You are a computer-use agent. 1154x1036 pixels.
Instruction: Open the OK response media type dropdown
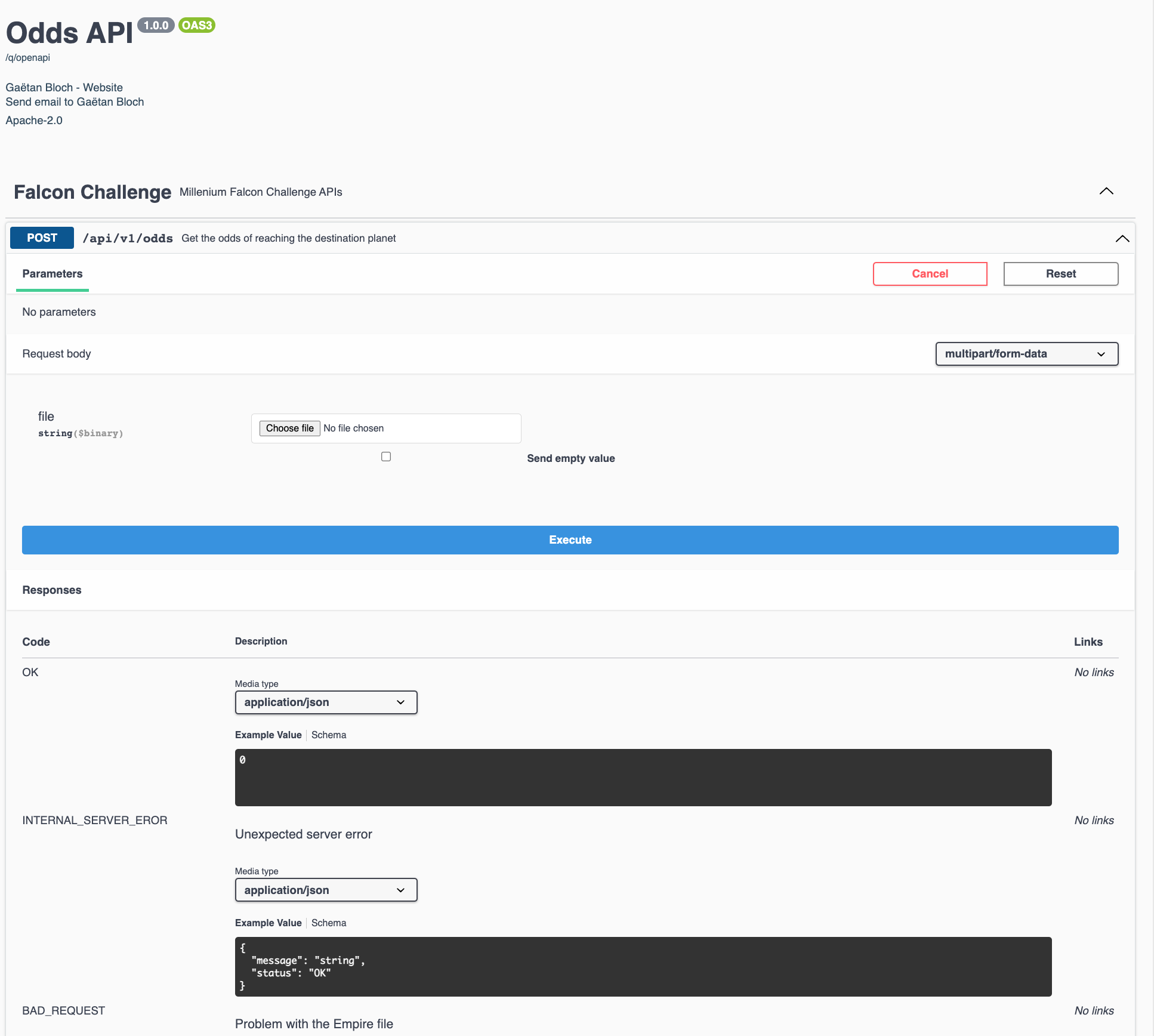[326, 702]
